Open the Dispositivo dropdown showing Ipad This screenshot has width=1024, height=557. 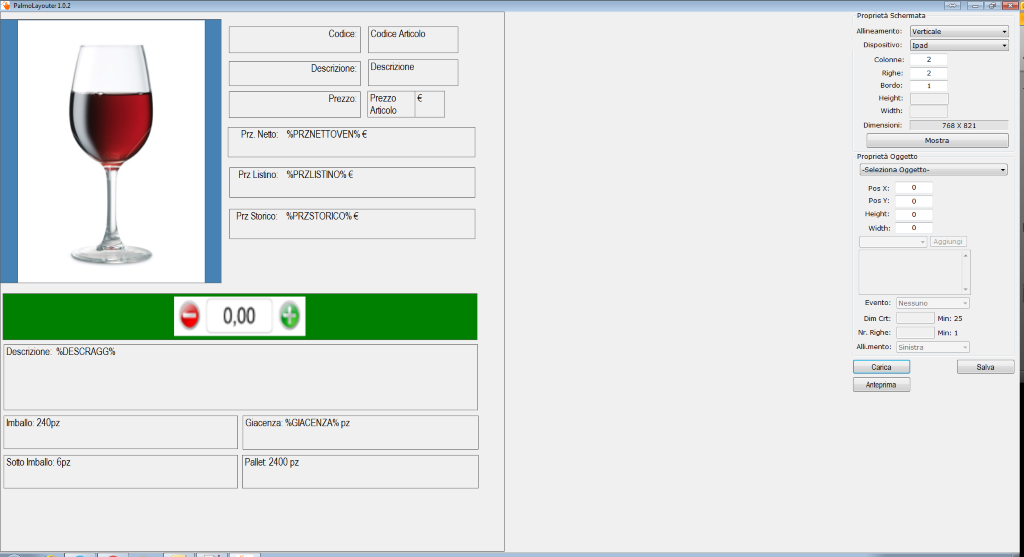coord(958,45)
